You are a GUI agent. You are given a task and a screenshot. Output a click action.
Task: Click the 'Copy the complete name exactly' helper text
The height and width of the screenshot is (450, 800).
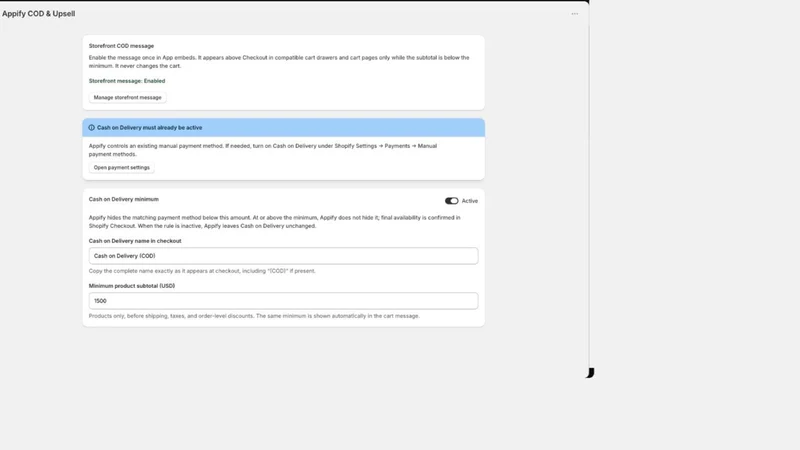(x=202, y=271)
